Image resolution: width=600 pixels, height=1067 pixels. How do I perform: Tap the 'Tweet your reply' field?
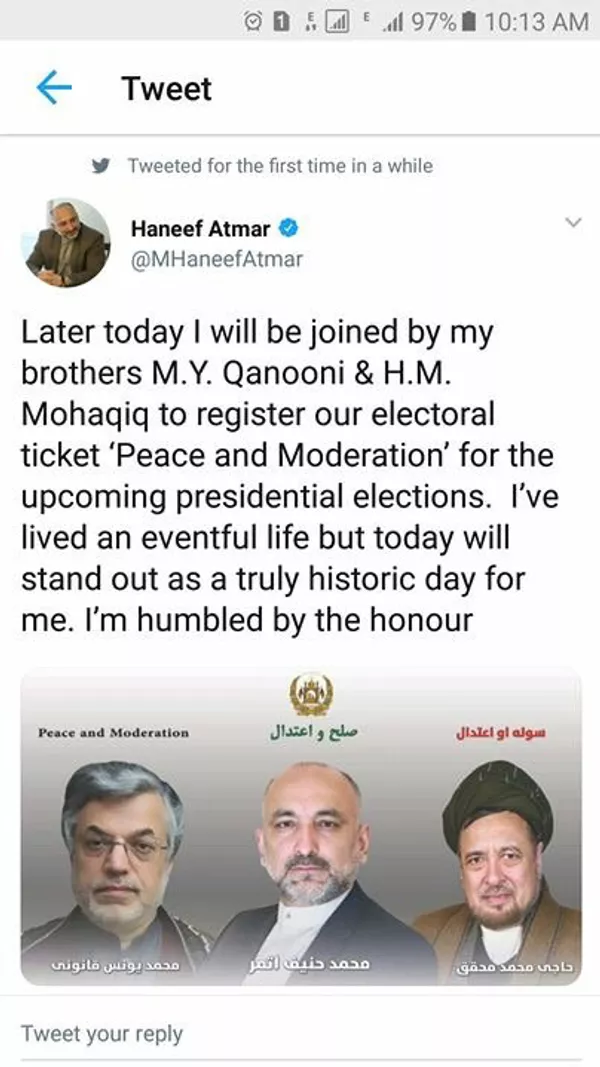pyautogui.click(x=300, y=1032)
